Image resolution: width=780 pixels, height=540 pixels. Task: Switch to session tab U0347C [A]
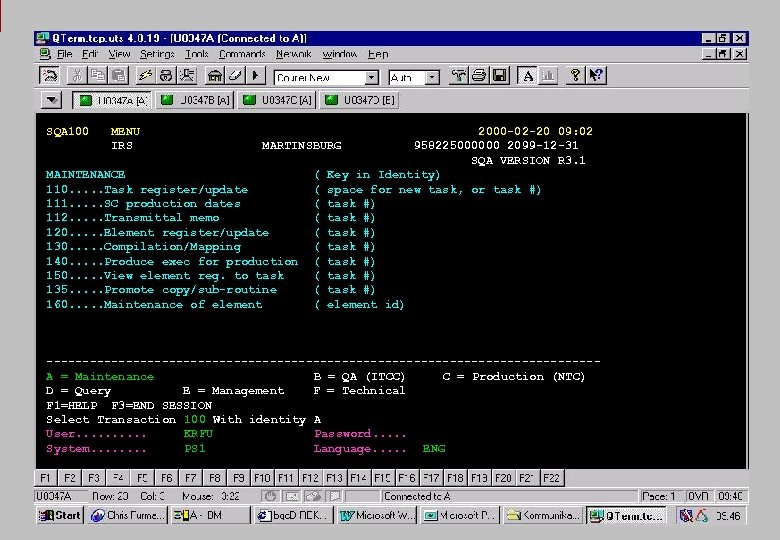click(277, 100)
